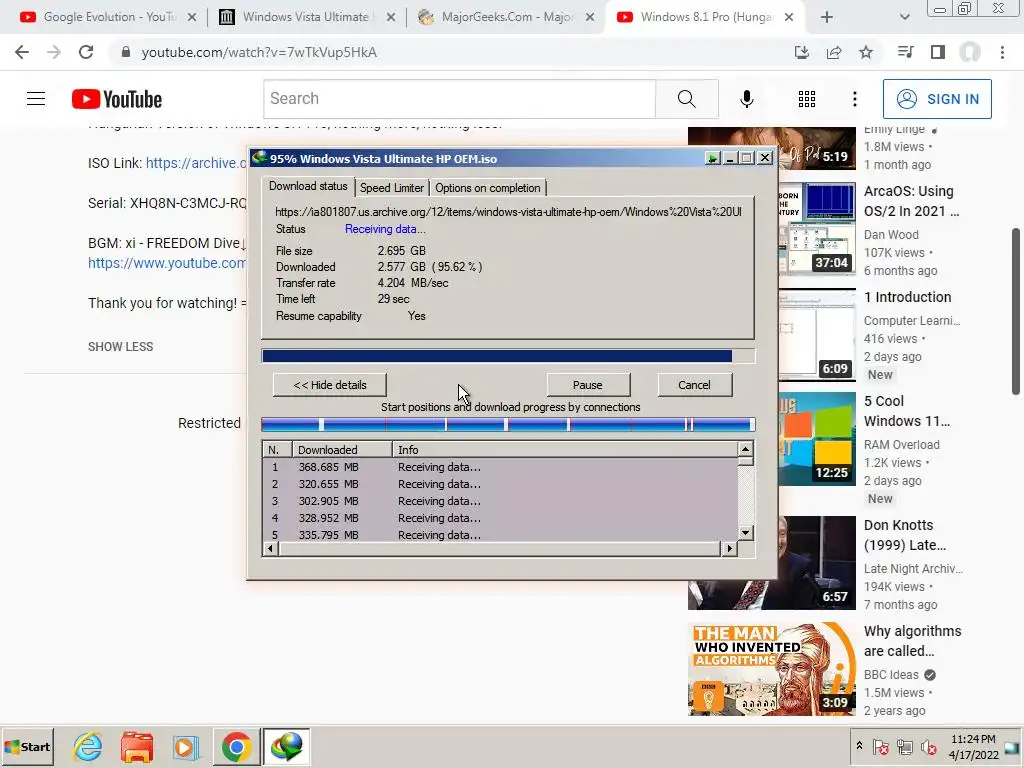
Task: Open a new Chrome tab
Action: click(x=827, y=17)
